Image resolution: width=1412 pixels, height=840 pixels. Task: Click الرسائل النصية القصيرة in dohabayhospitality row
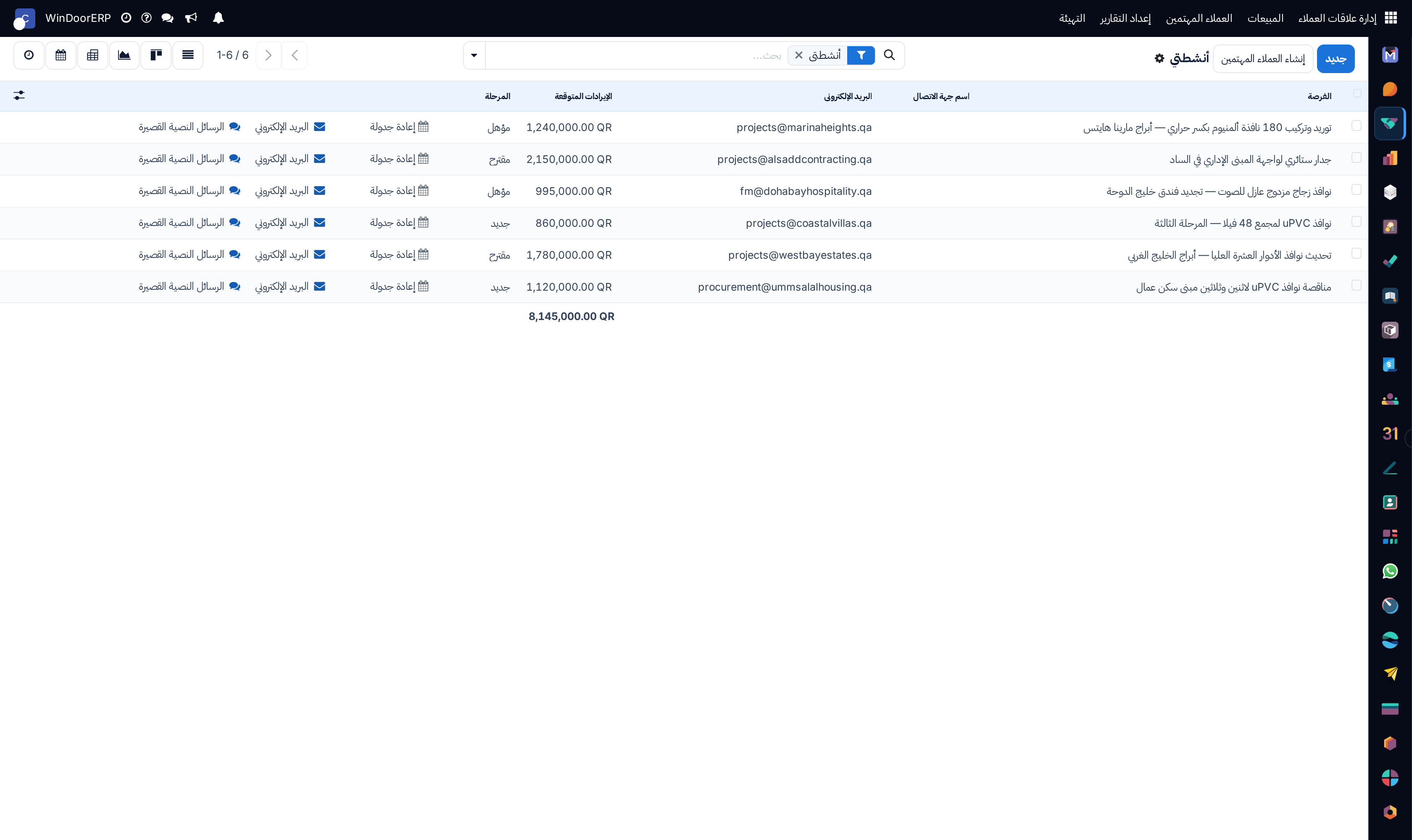(190, 191)
